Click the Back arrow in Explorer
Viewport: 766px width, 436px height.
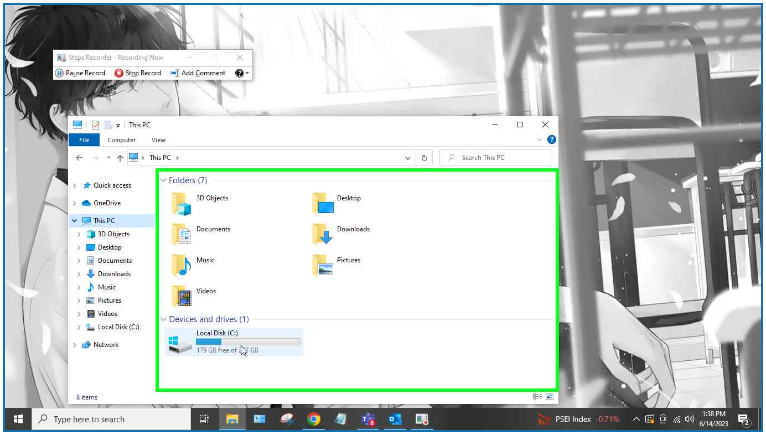79,158
